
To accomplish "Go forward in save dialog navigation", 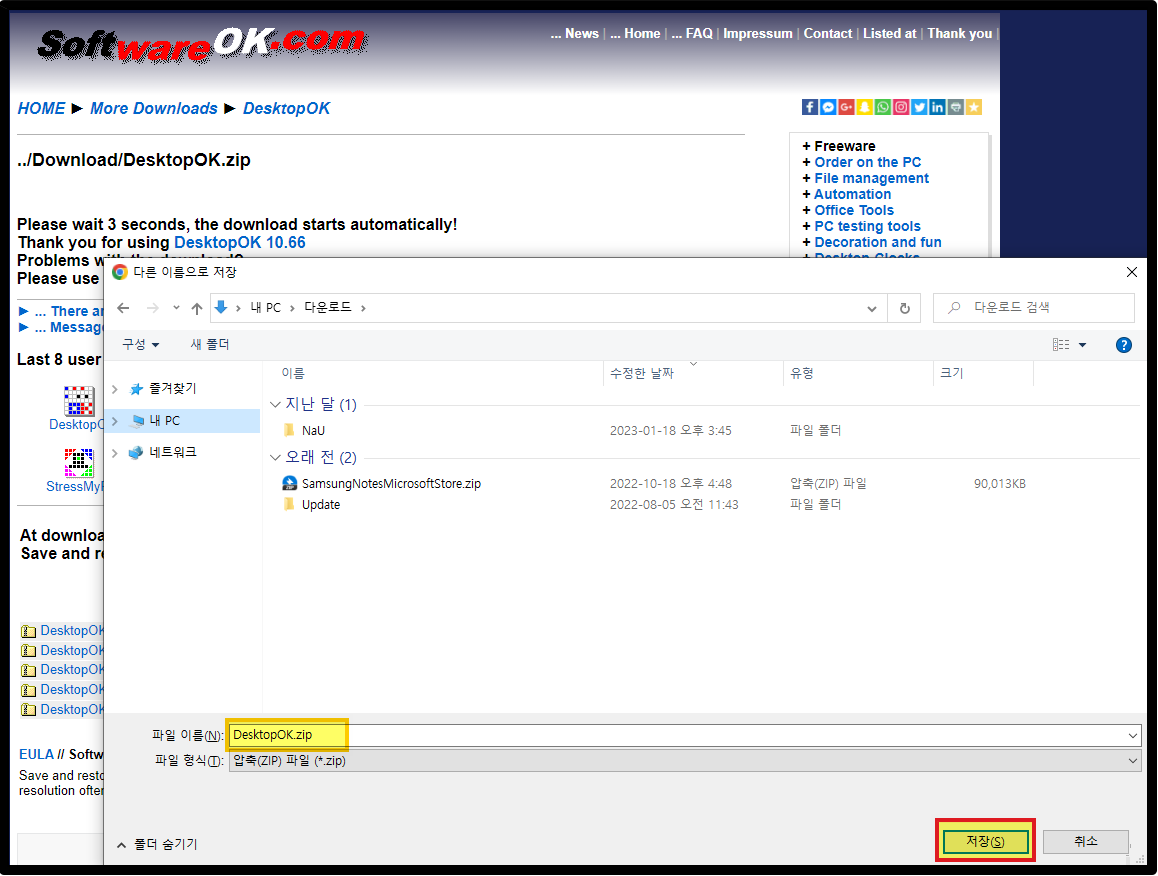I will pyautogui.click(x=152, y=308).
